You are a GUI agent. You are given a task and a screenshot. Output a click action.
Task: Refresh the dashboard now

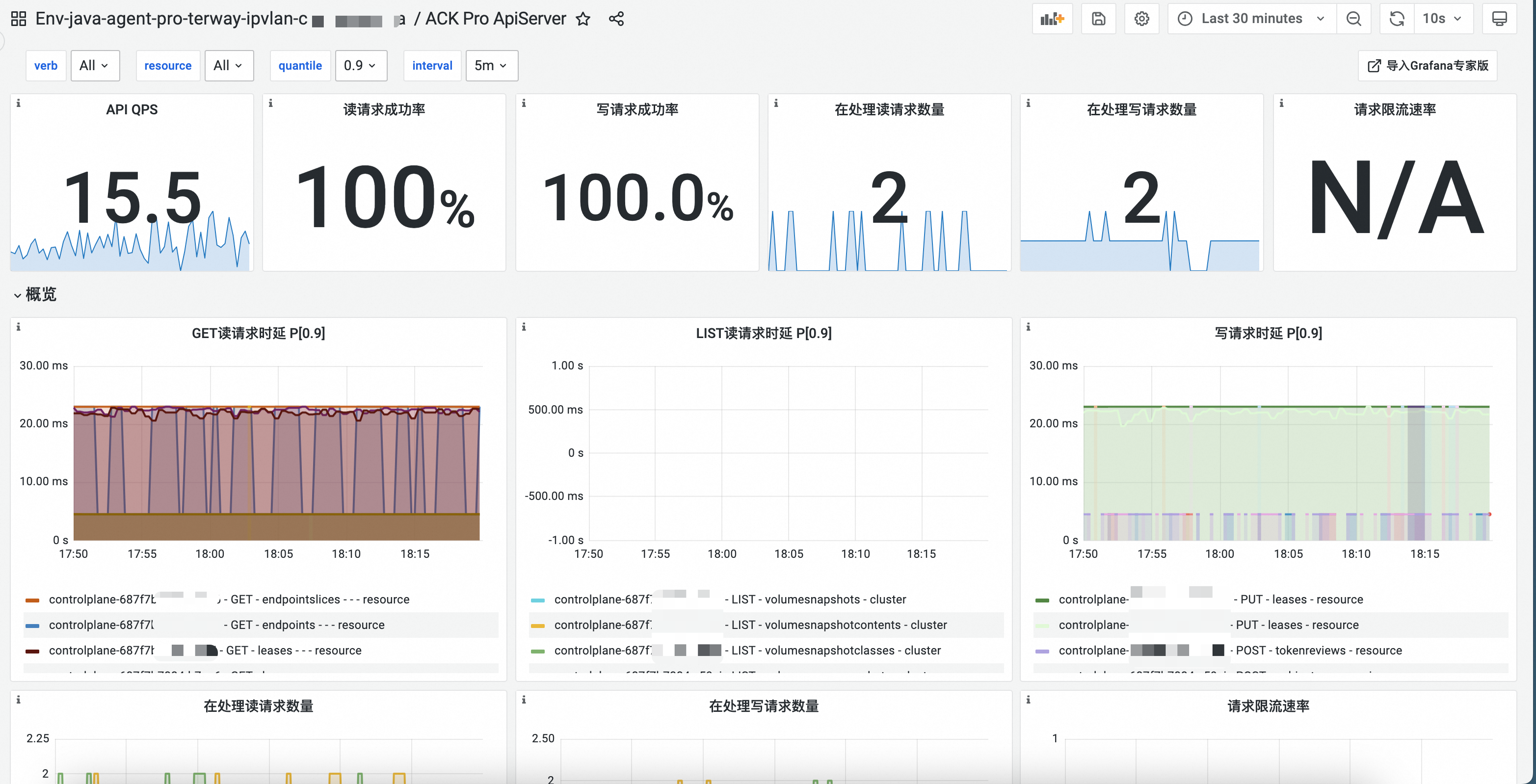(1397, 19)
